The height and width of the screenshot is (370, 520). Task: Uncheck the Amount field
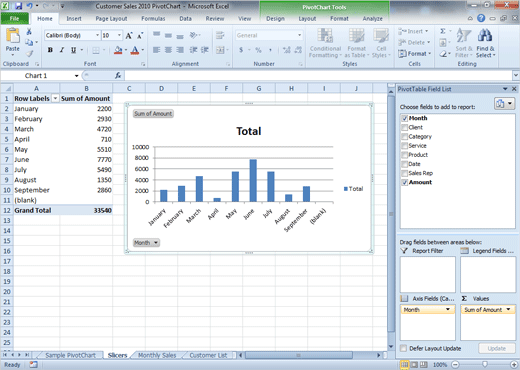tap(405, 182)
